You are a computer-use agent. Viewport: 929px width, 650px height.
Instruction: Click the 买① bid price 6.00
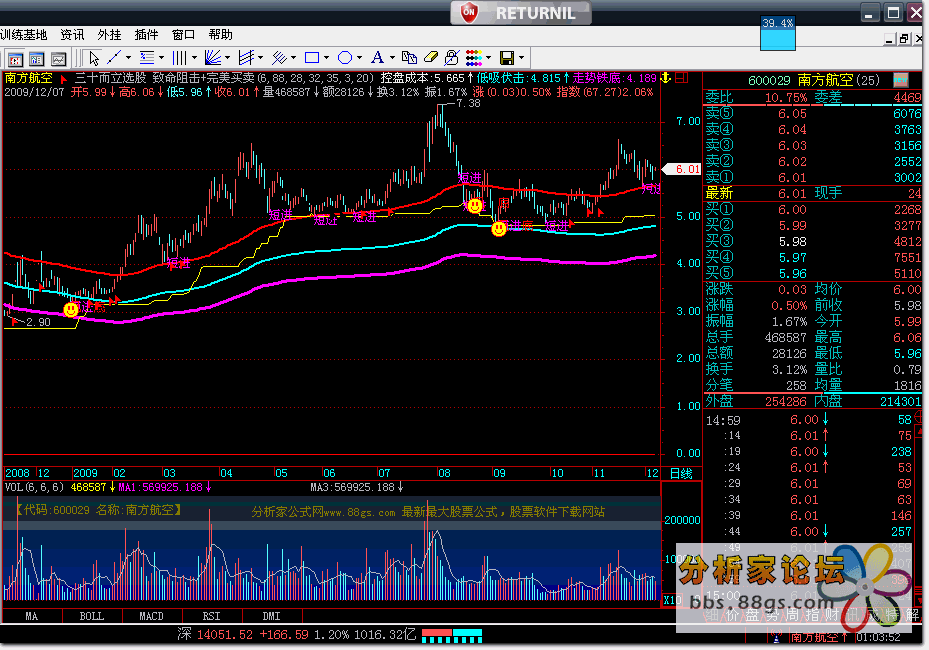792,210
